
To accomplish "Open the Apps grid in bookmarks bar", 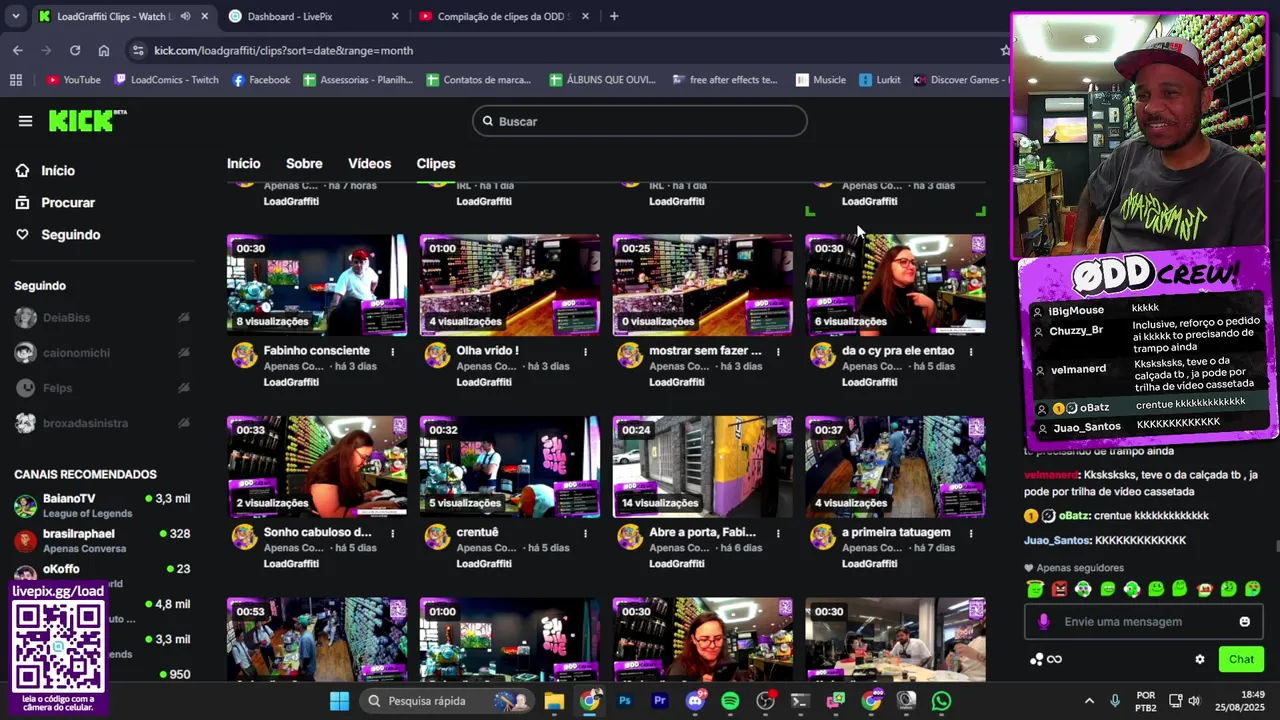I will (15, 80).
